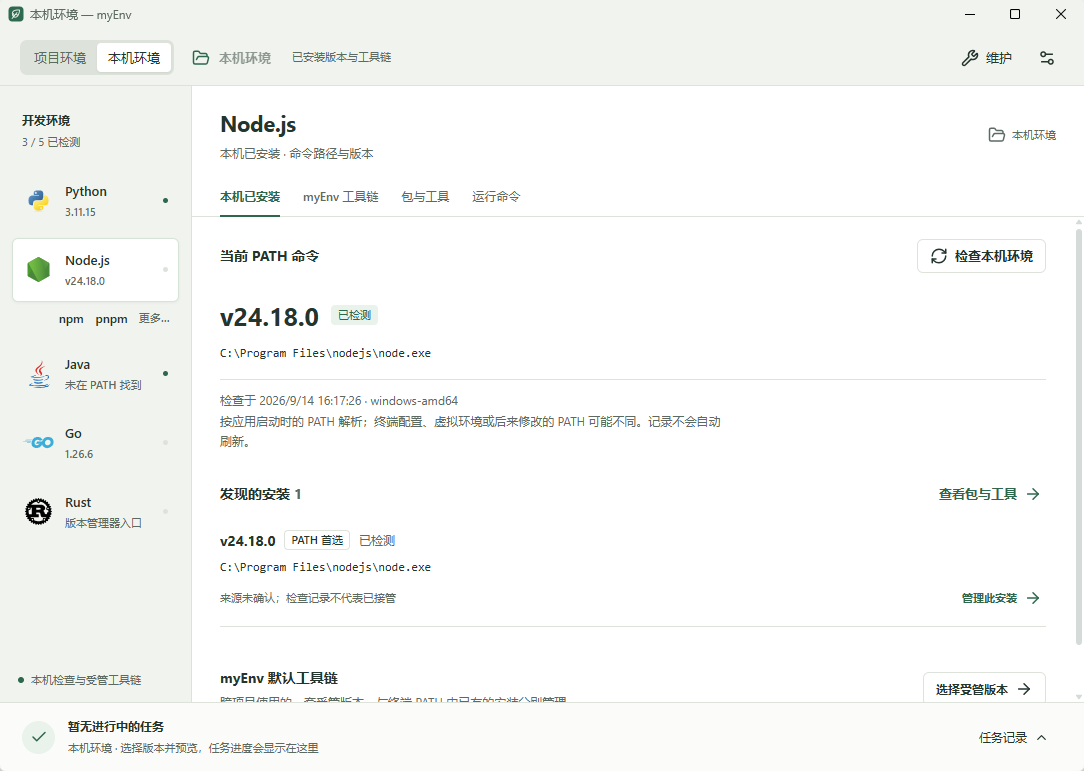Expand 更多... under Node.js tools

click(154, 319)
